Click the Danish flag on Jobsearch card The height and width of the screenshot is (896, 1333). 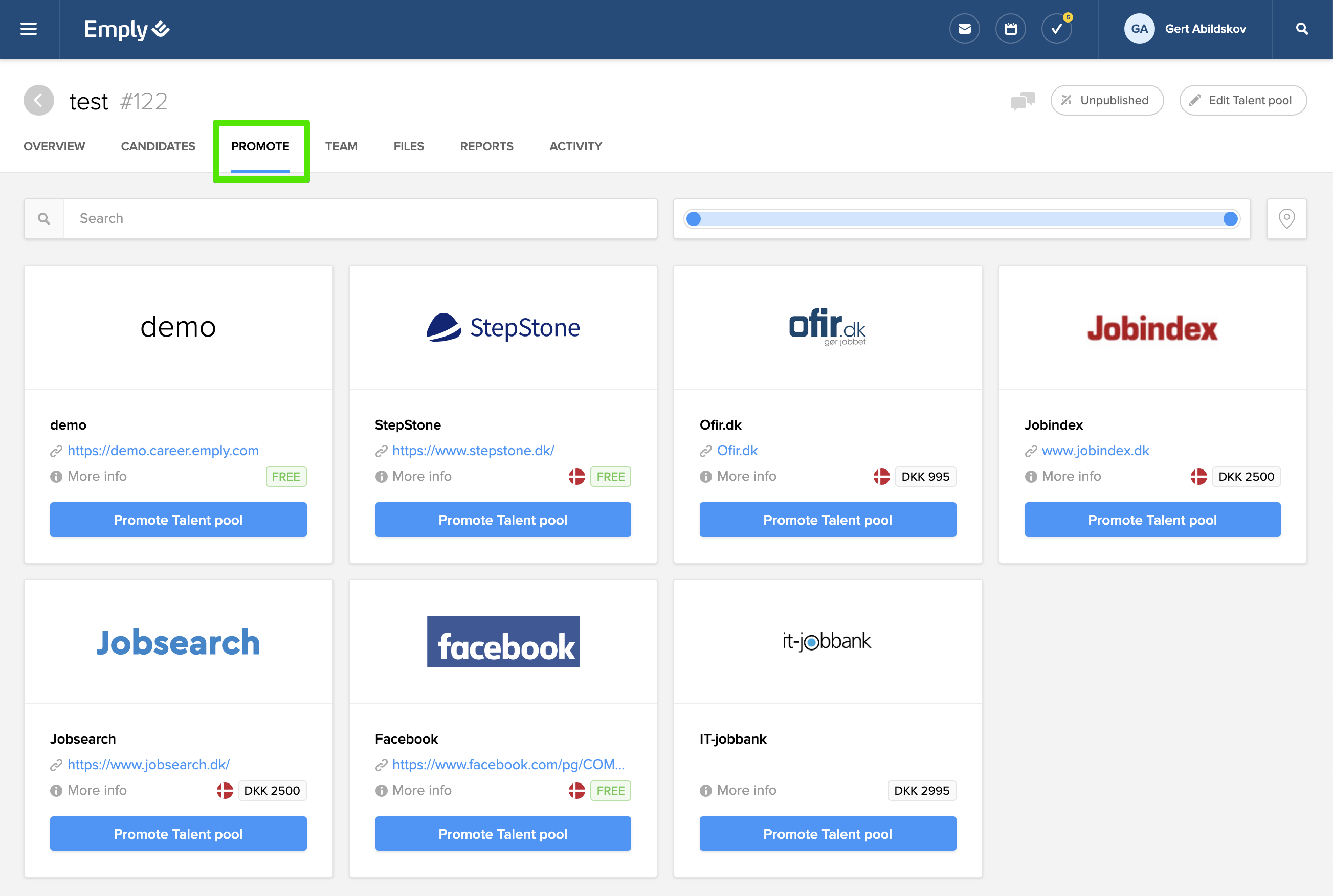(225, 791)
